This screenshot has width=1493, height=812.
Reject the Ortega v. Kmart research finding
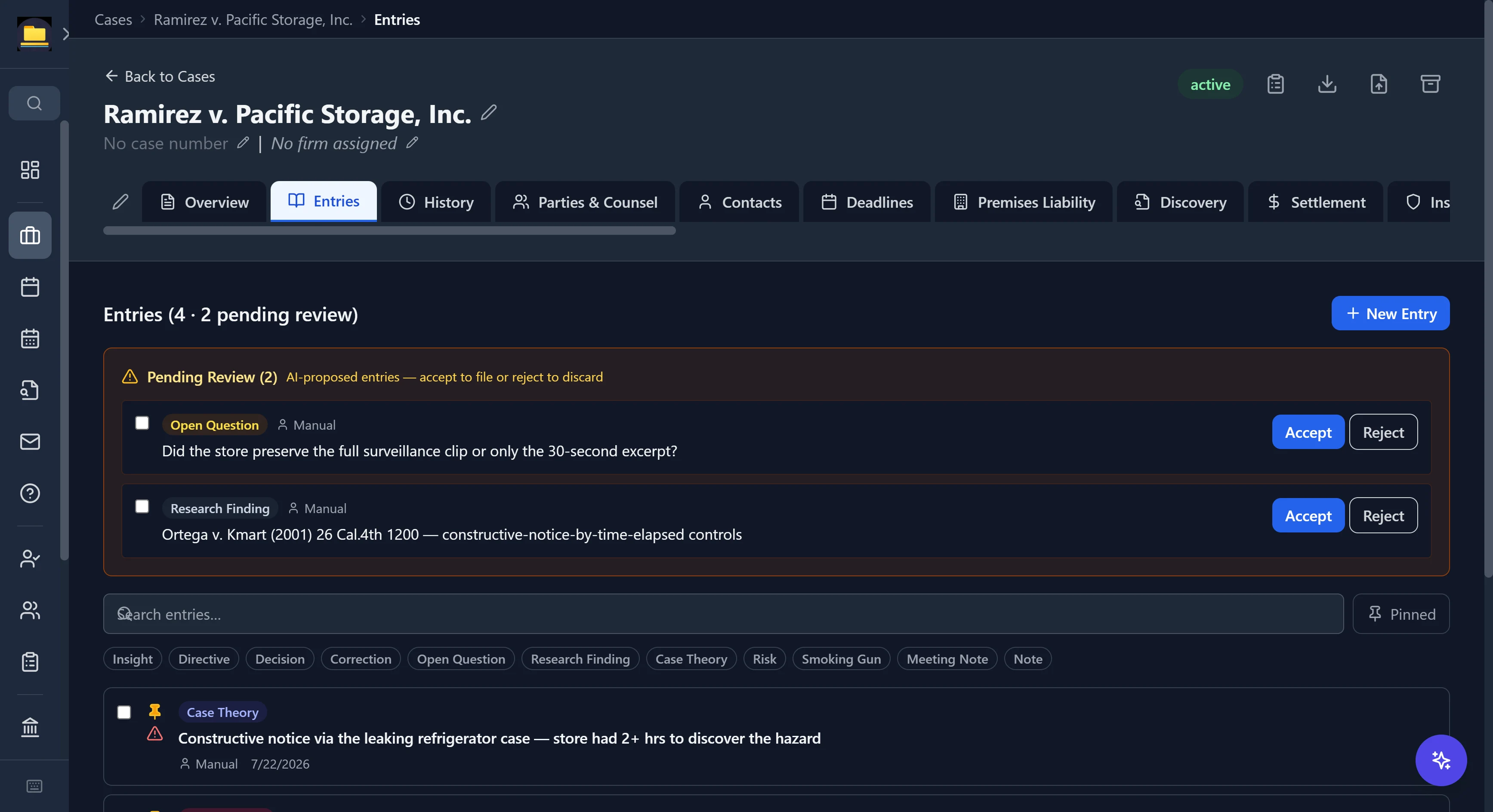[x=1383, y=516]
